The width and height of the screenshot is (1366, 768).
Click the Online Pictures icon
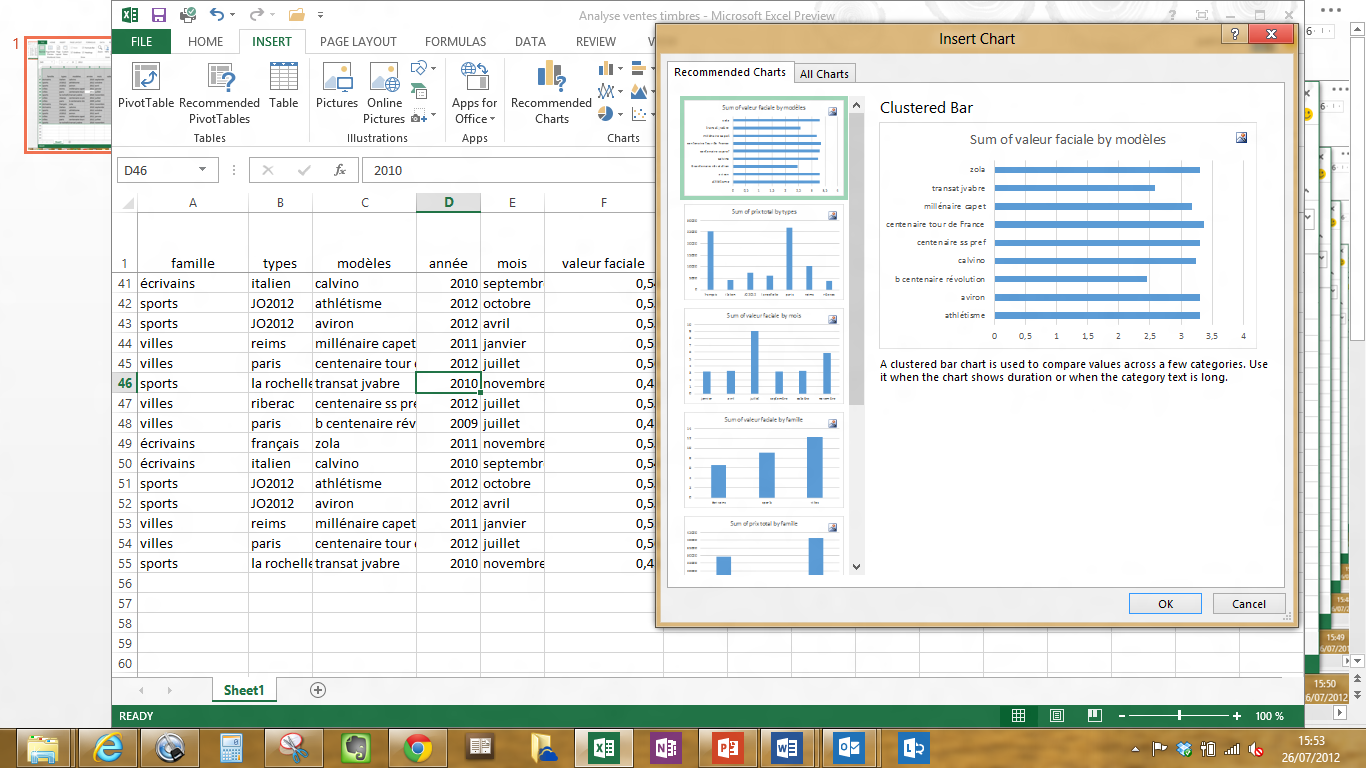pos(384,78)
